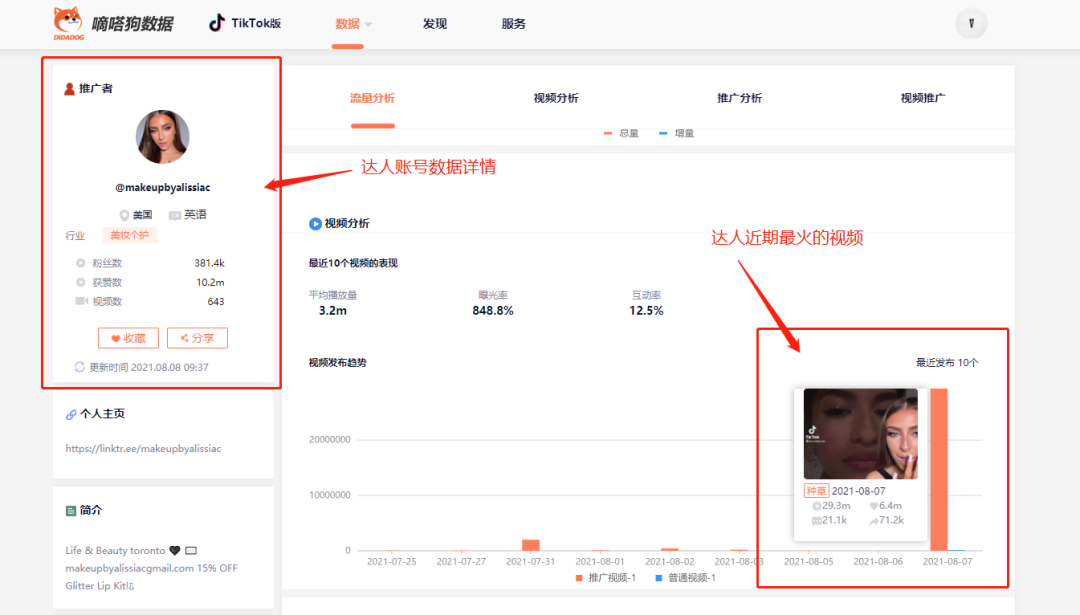Click the circular filter icon at top right

pos(971,23)
